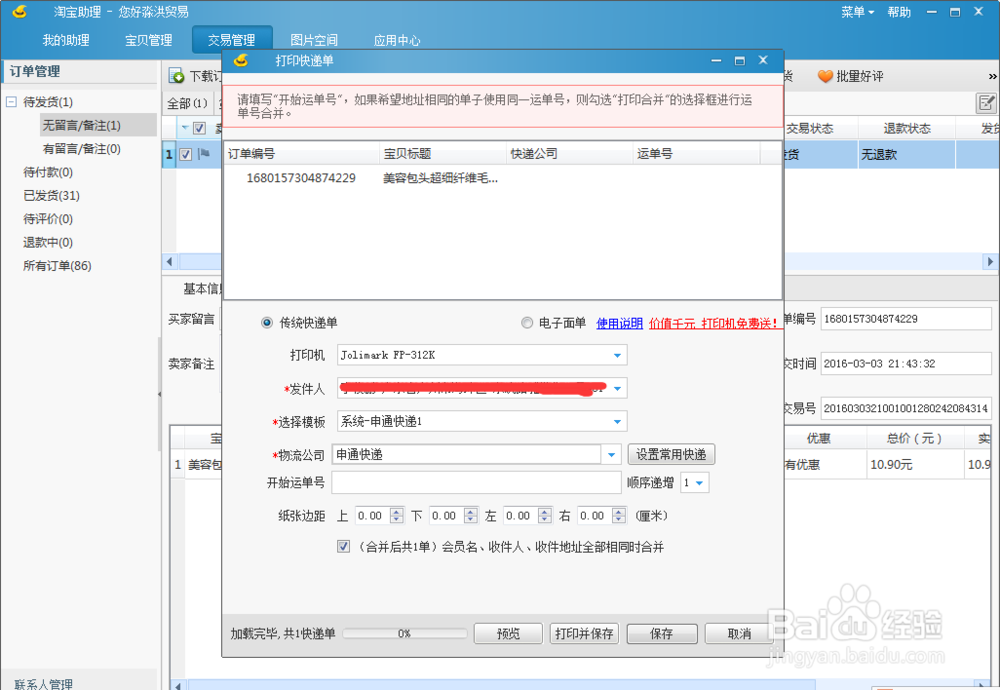Open the 图片空间 tab
The height and width of the screenshot is (690, 1000).
point(314,40)
